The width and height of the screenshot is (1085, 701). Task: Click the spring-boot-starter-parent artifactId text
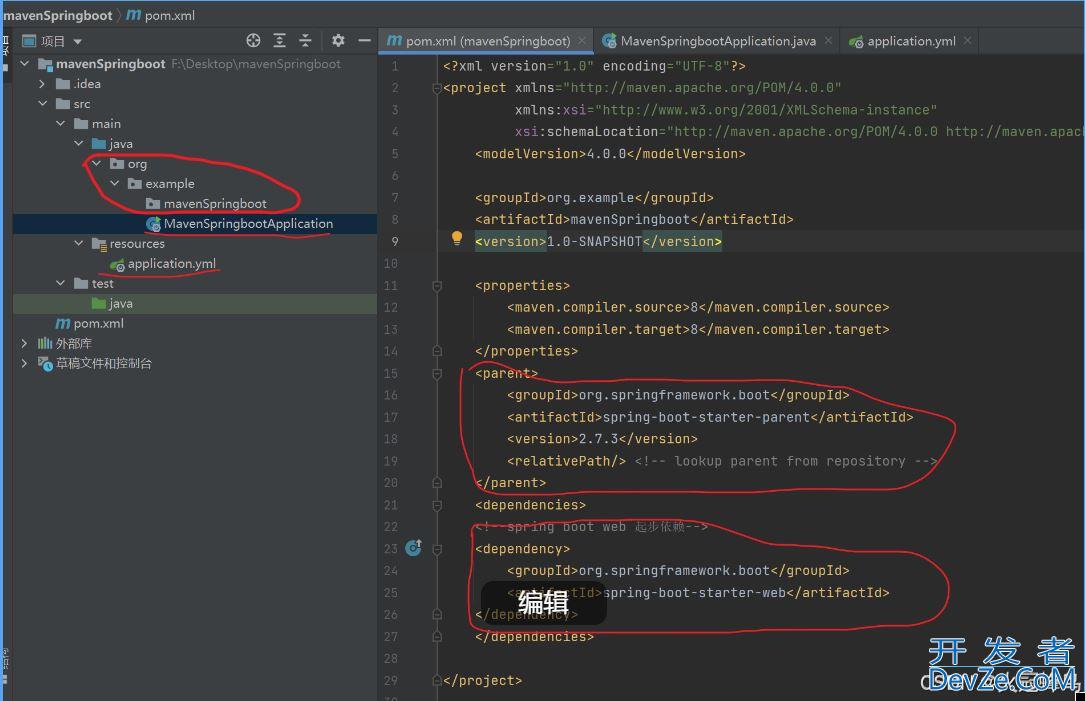click(706, 417)
